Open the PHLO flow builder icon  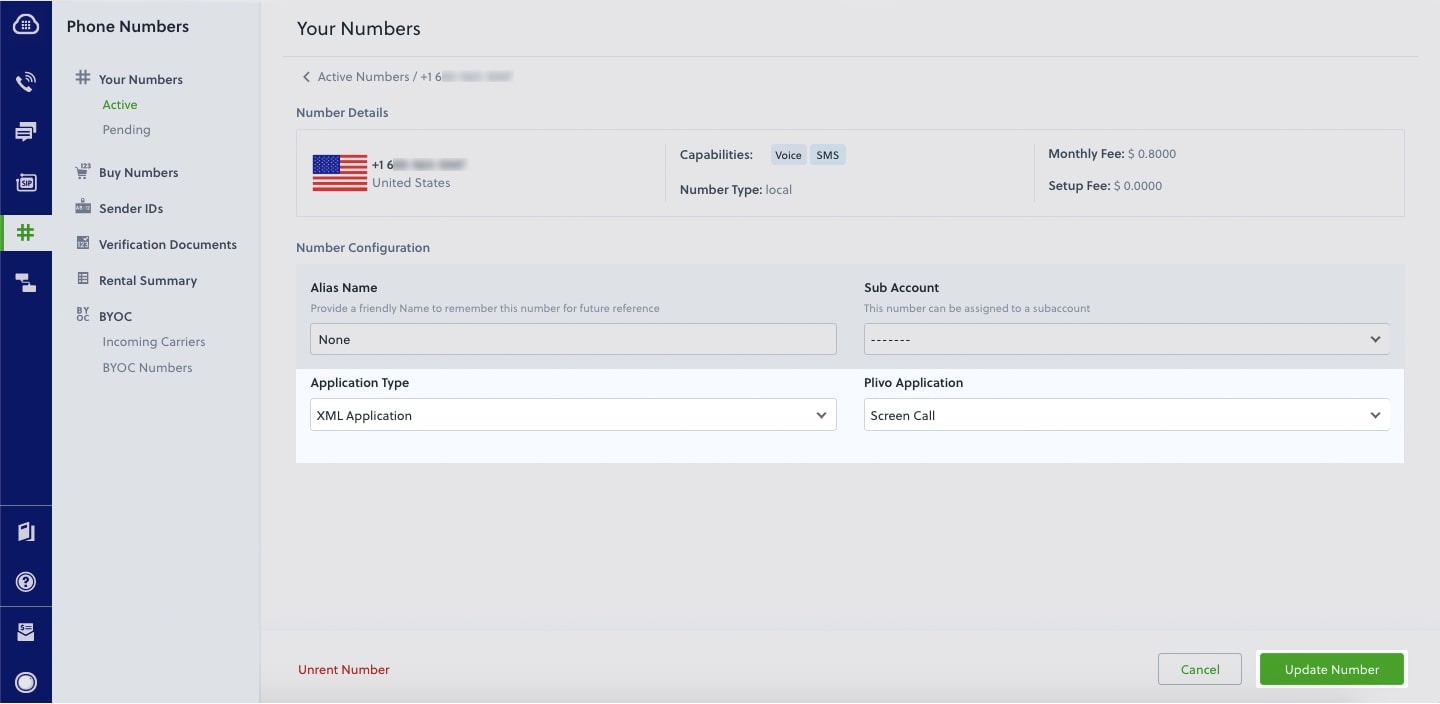25,282
